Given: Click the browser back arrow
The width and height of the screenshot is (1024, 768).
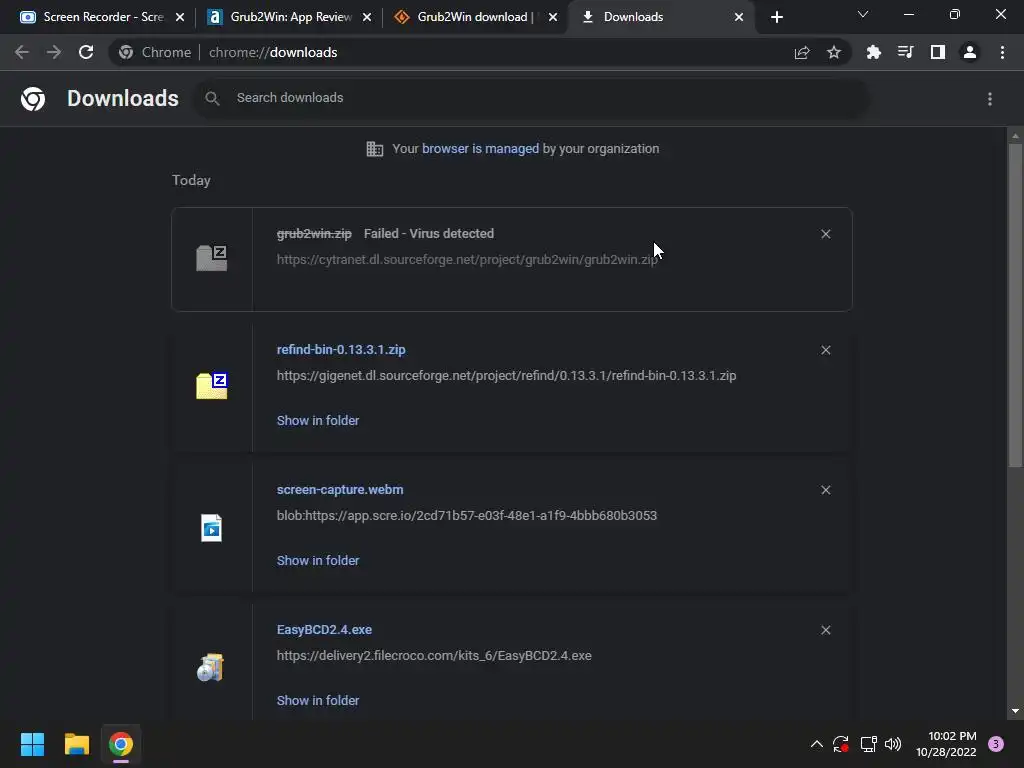Looking at the screenshot, I should click(x=22, y=52).
